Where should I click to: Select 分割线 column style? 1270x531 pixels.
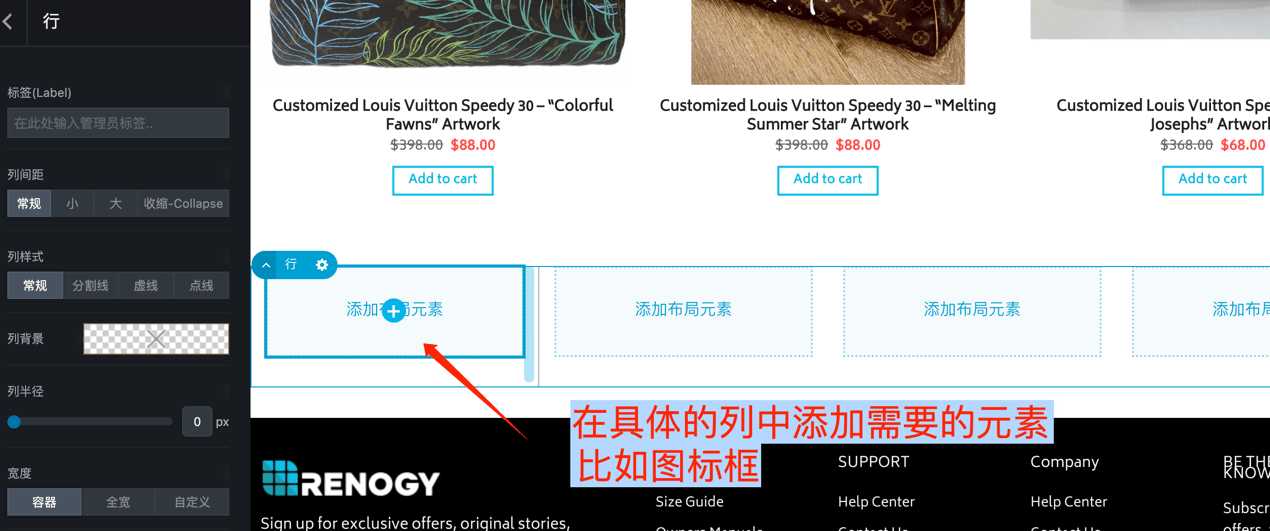(x=90, y=285)
